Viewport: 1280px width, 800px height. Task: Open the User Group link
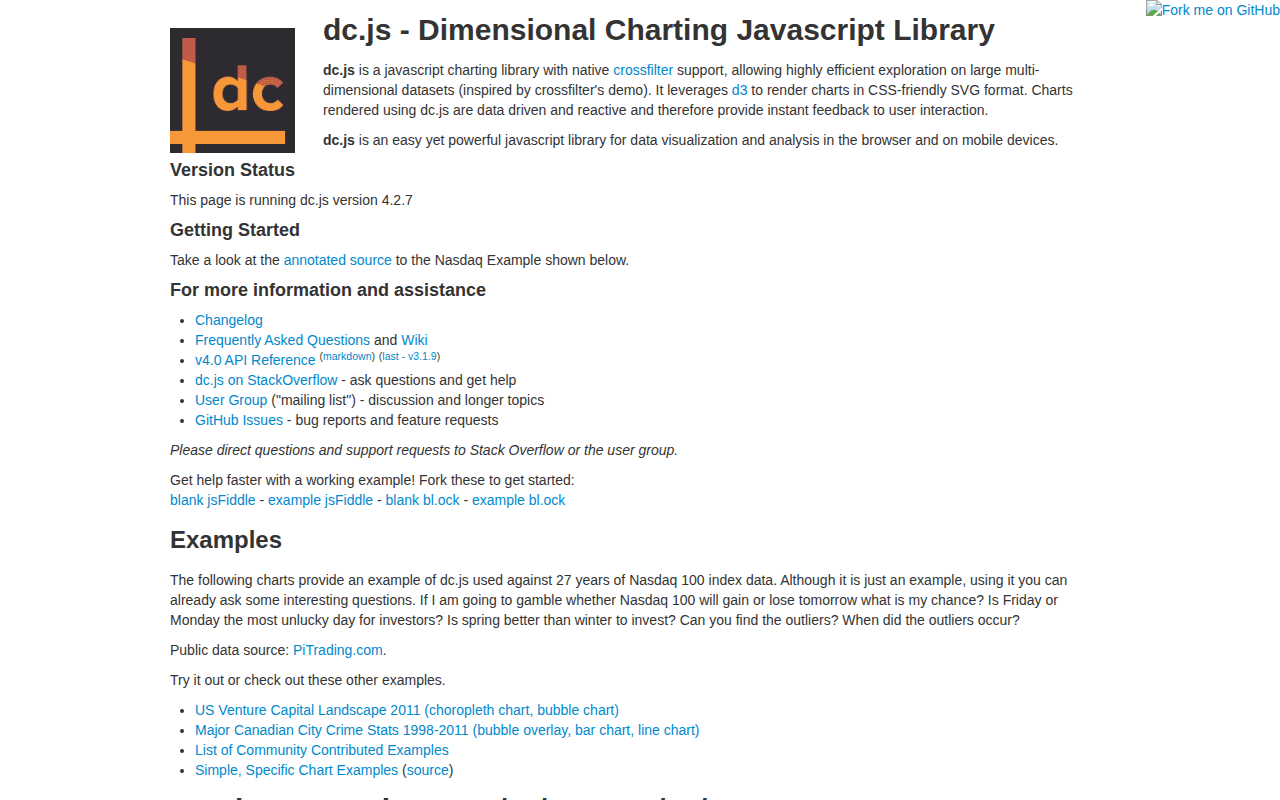231,400
